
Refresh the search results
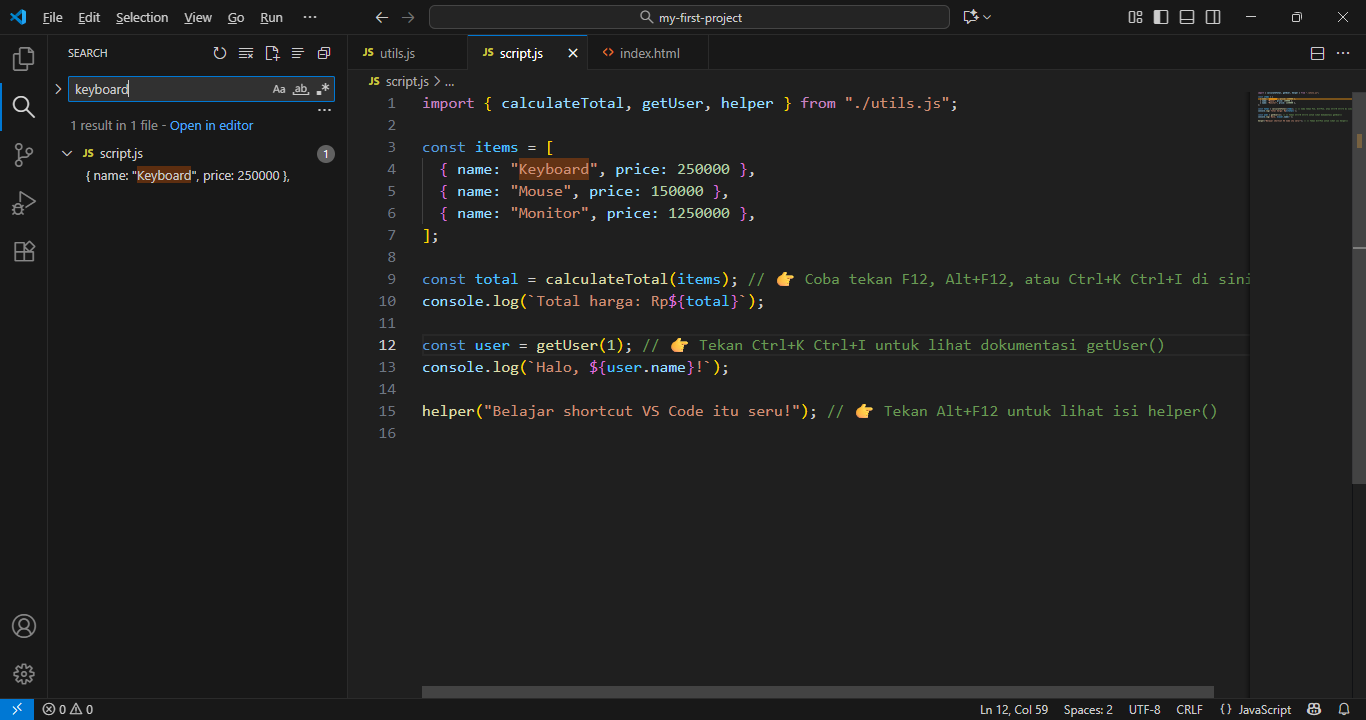coord(220,53)
